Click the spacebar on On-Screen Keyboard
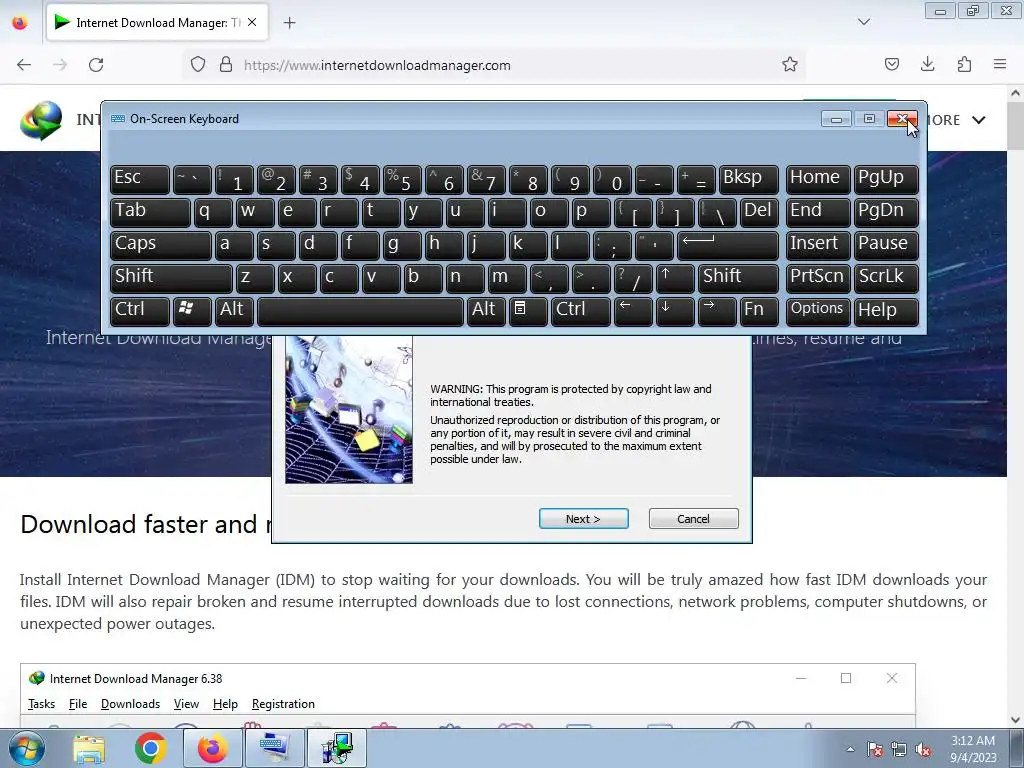The height and width of the screenshot is (768, 1024). pos(360,310)
